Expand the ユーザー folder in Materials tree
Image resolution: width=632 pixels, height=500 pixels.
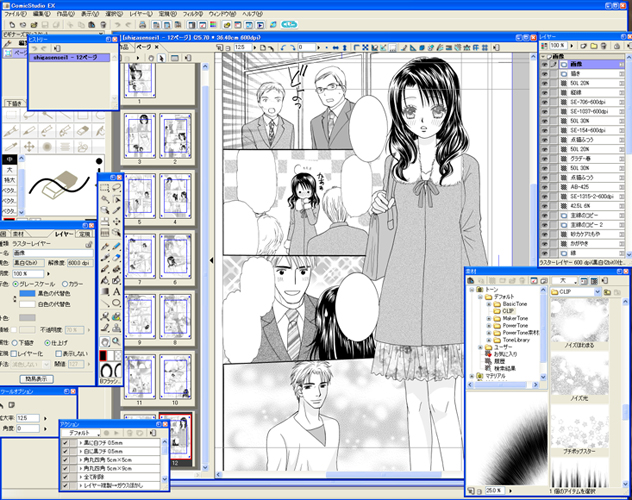(480, 347)
